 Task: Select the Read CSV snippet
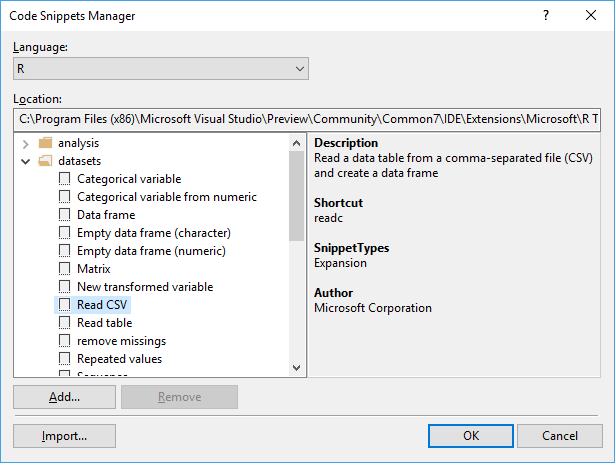103,305
